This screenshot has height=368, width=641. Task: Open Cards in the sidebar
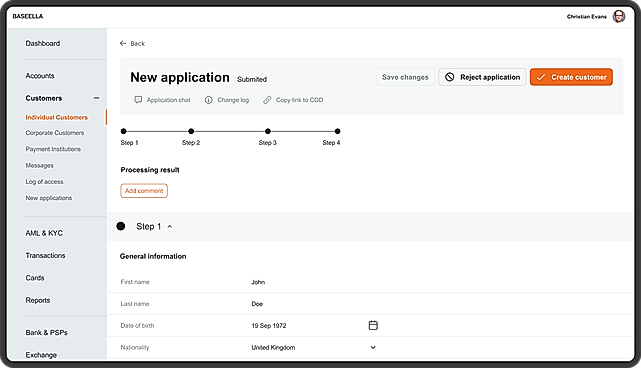click(35, 278)
